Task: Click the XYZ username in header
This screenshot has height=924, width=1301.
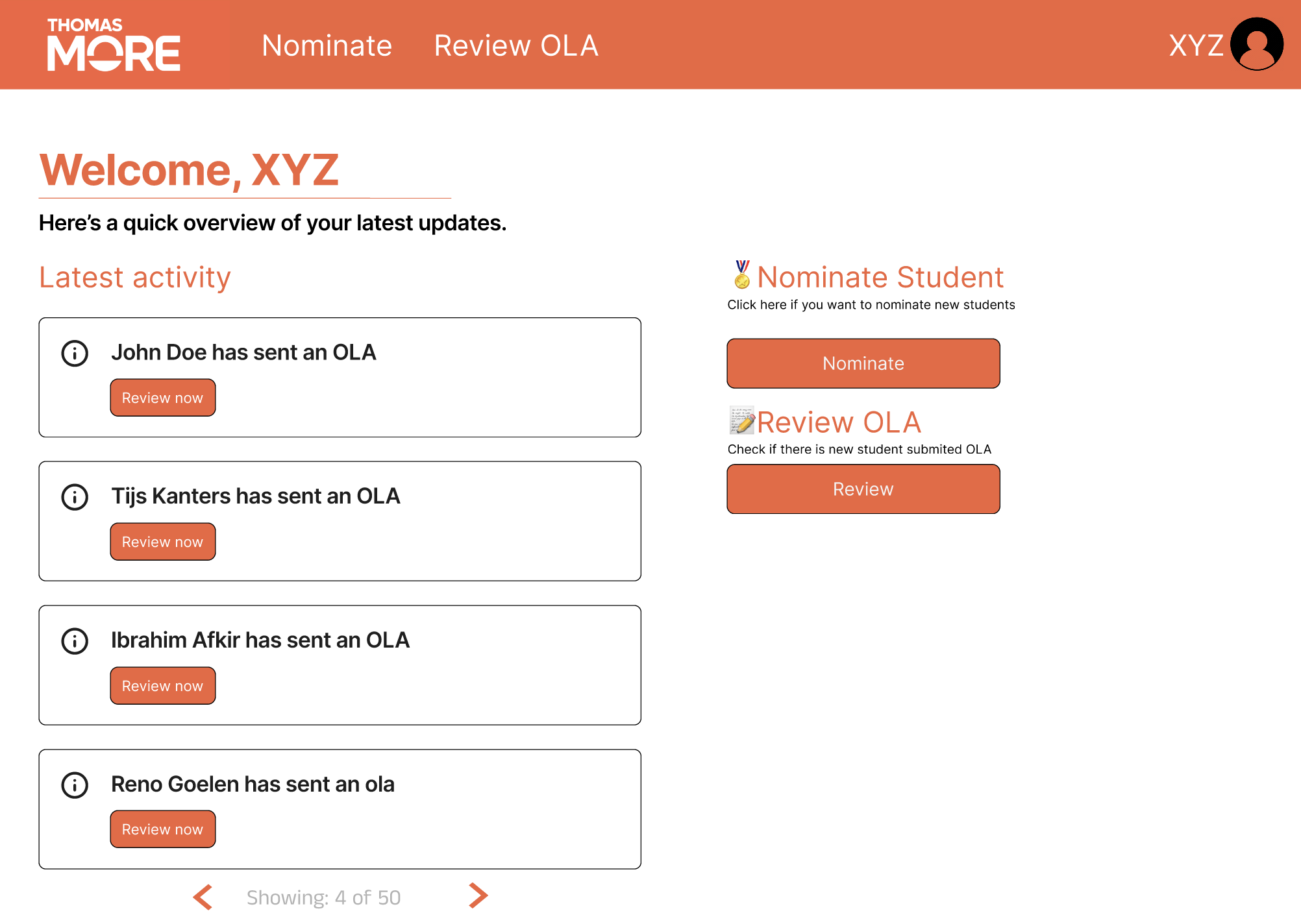Action: click(x=1196, y=45)
